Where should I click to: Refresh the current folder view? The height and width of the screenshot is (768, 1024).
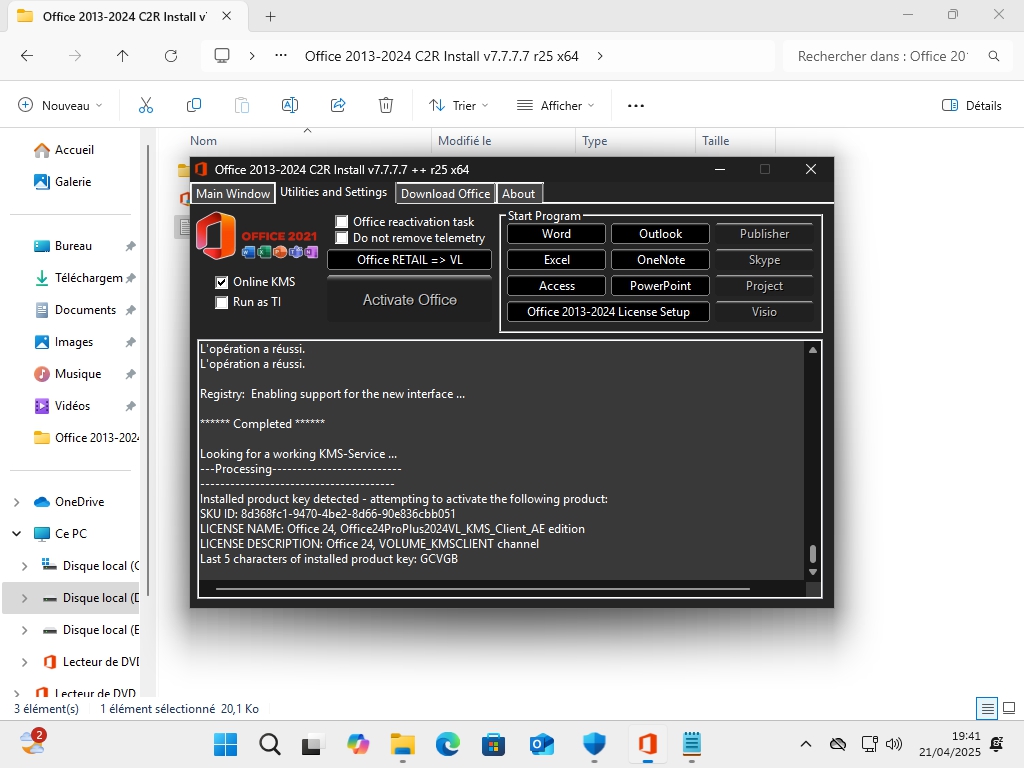point(171,56)
